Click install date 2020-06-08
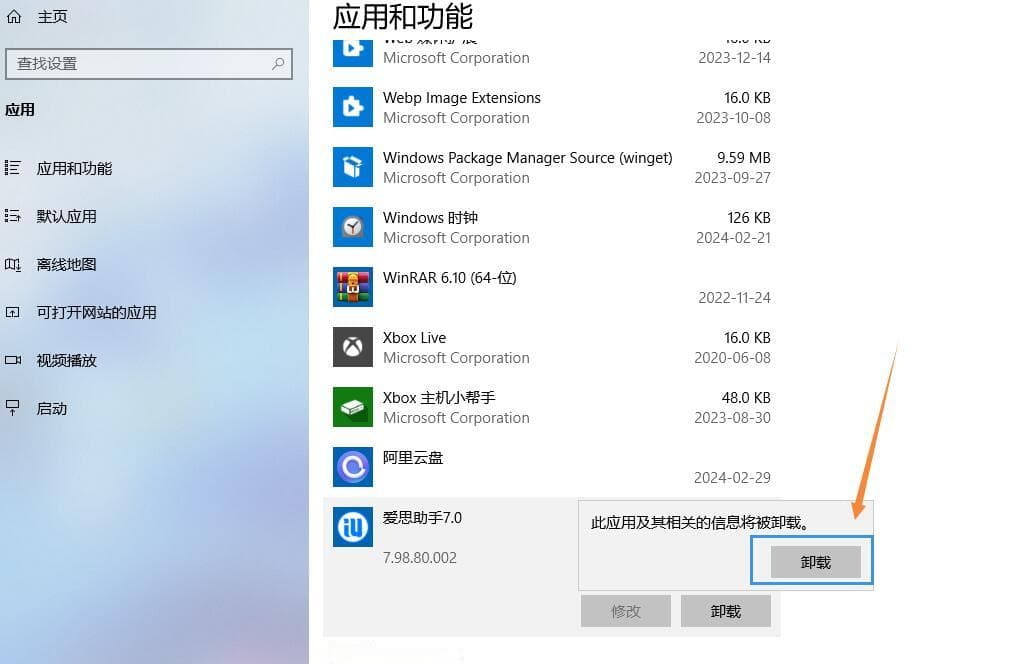The height and width of the screenshot is (664, 1029). [732, 358]
